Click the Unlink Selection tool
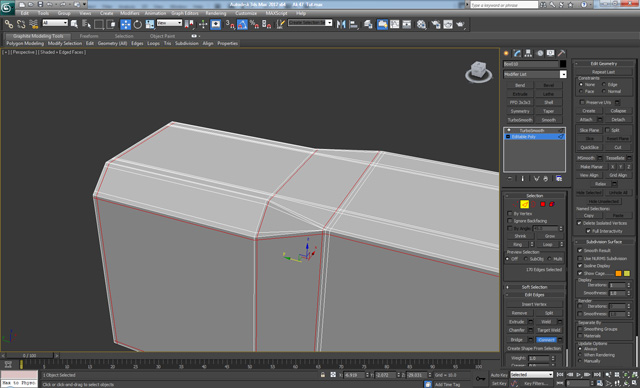This screenshot has height=388, width=640. 21,24
